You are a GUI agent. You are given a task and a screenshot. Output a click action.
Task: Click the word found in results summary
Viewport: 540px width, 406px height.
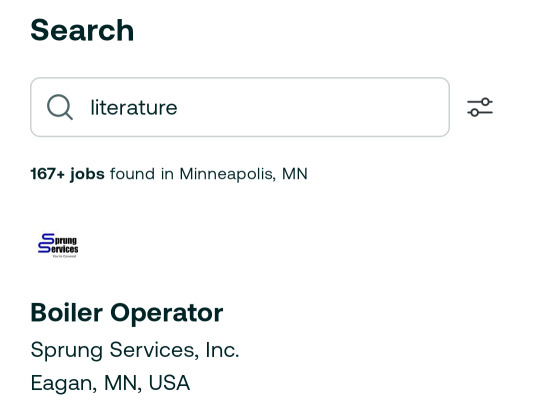tap(132, 174)
